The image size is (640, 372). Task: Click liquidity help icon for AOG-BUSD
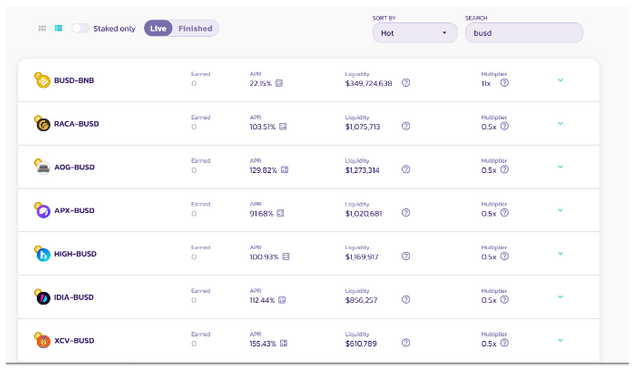pyautogui.click(x=406, y=169)
